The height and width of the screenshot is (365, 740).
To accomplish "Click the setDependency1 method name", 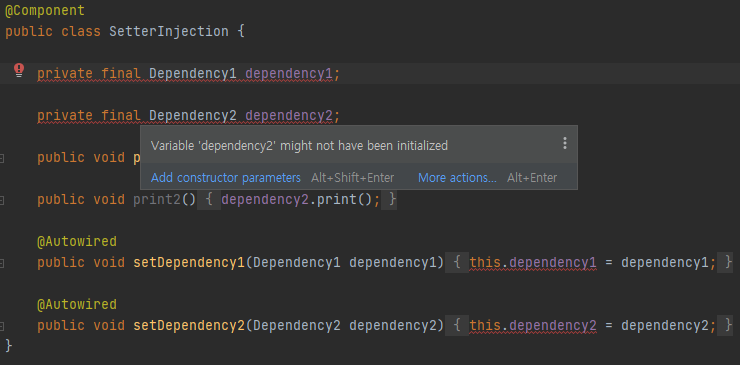I will coord(189,262).
